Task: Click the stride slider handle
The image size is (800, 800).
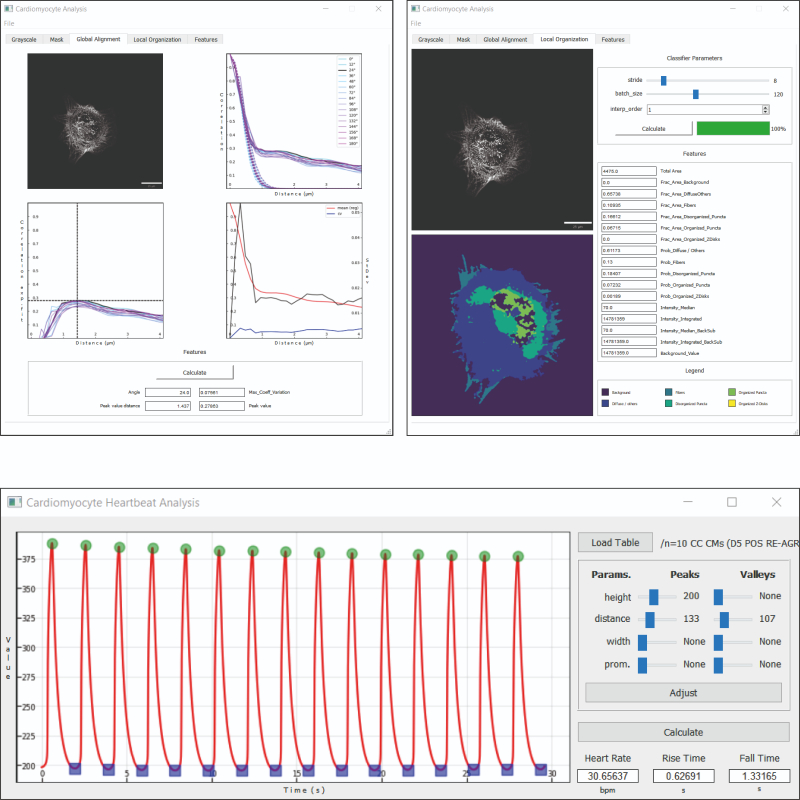Action: [663, 81]
